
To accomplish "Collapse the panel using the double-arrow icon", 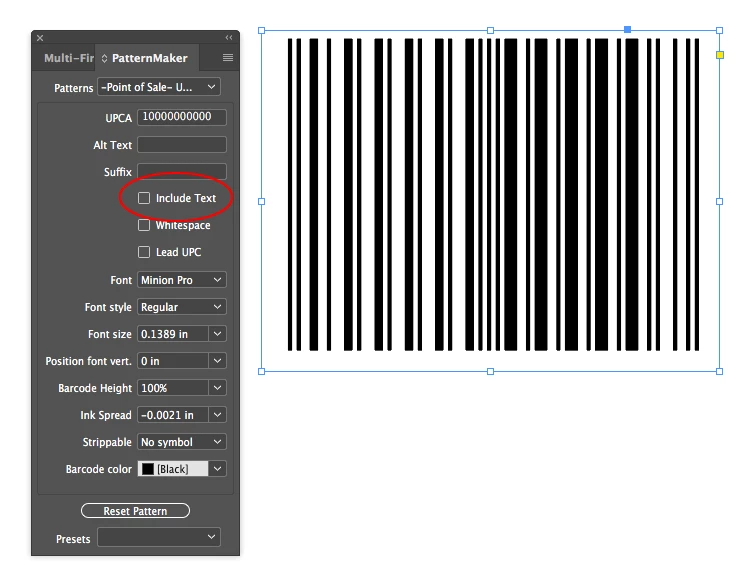I will pyautogui.click(x=229, y=38).
